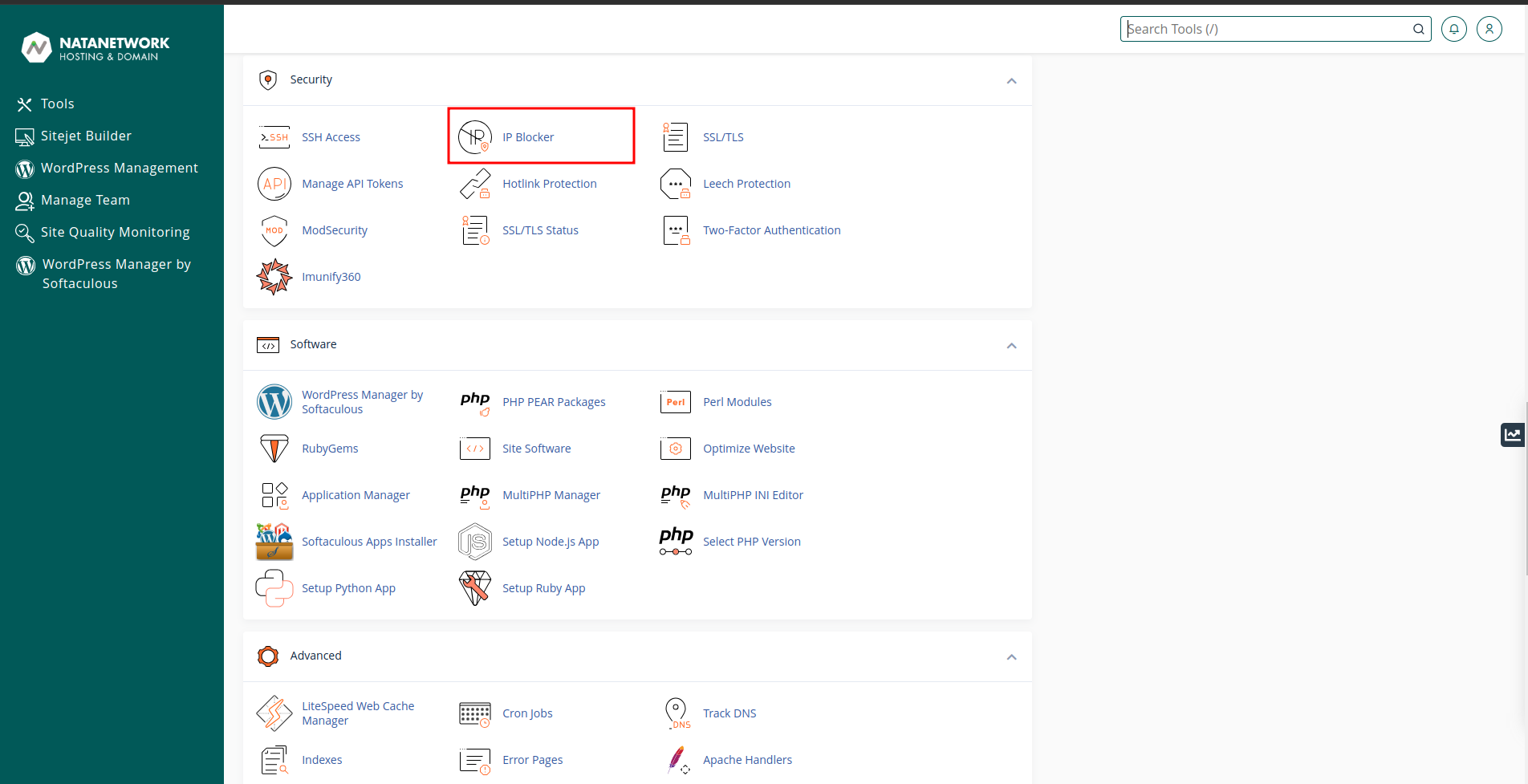Click the NataNetwork logo
The image size is (1528, 784).
(95, 47)
